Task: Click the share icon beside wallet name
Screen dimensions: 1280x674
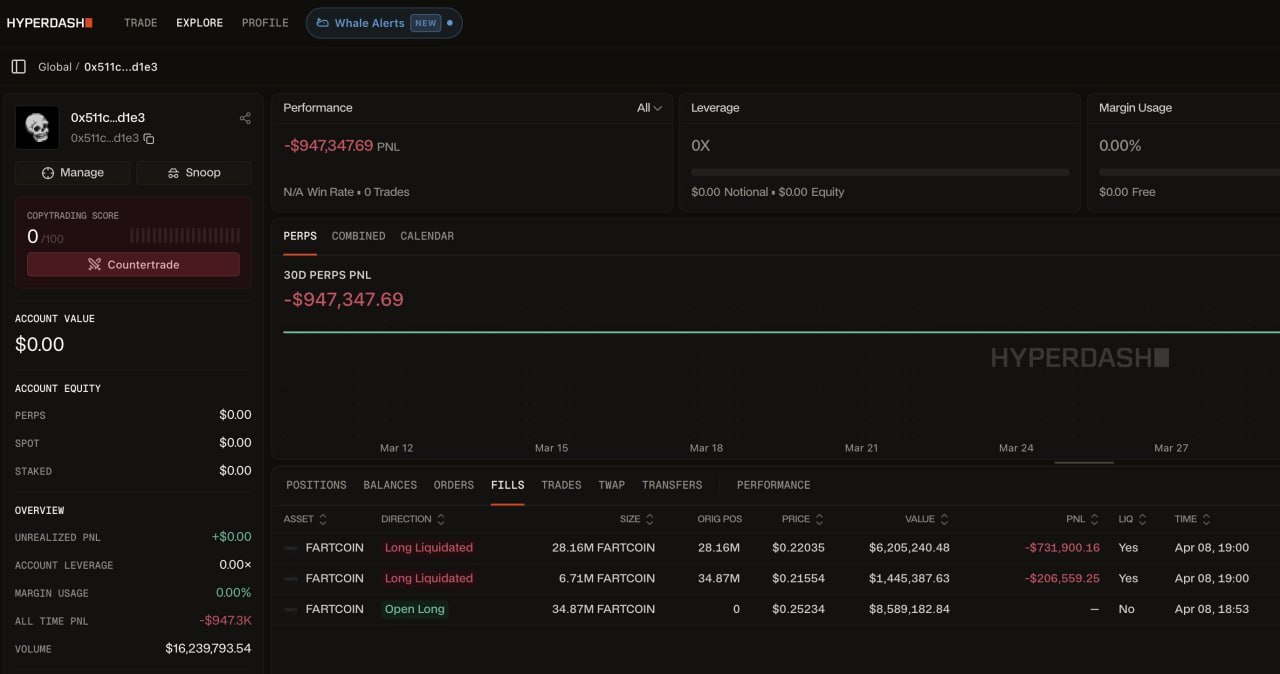Action: pos(245,118)
